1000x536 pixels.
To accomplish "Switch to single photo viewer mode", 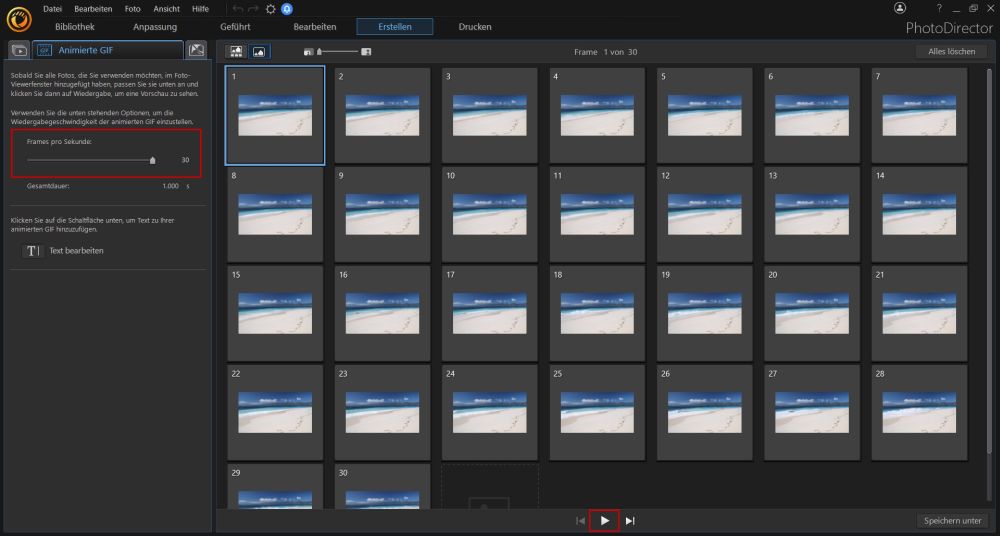I will pos(258,51).
